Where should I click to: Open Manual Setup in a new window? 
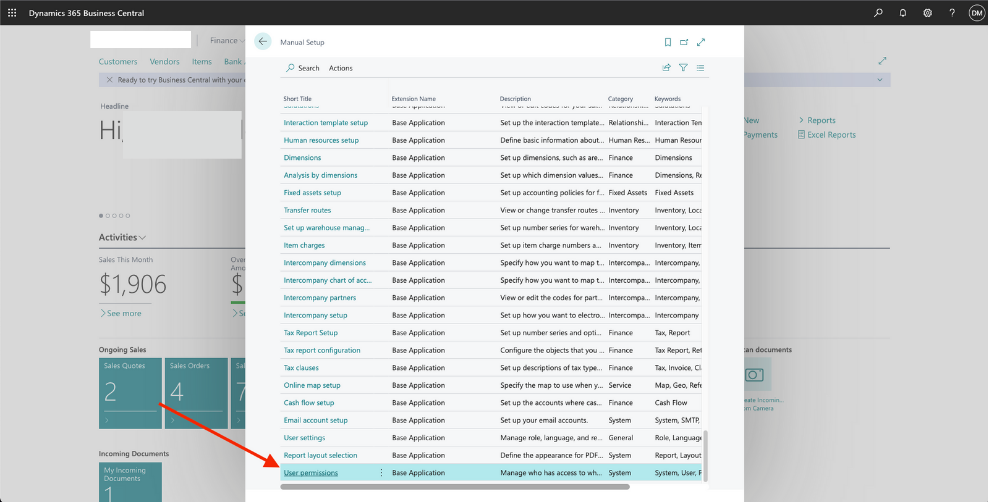pyautogui.click(x=684, y=42)
